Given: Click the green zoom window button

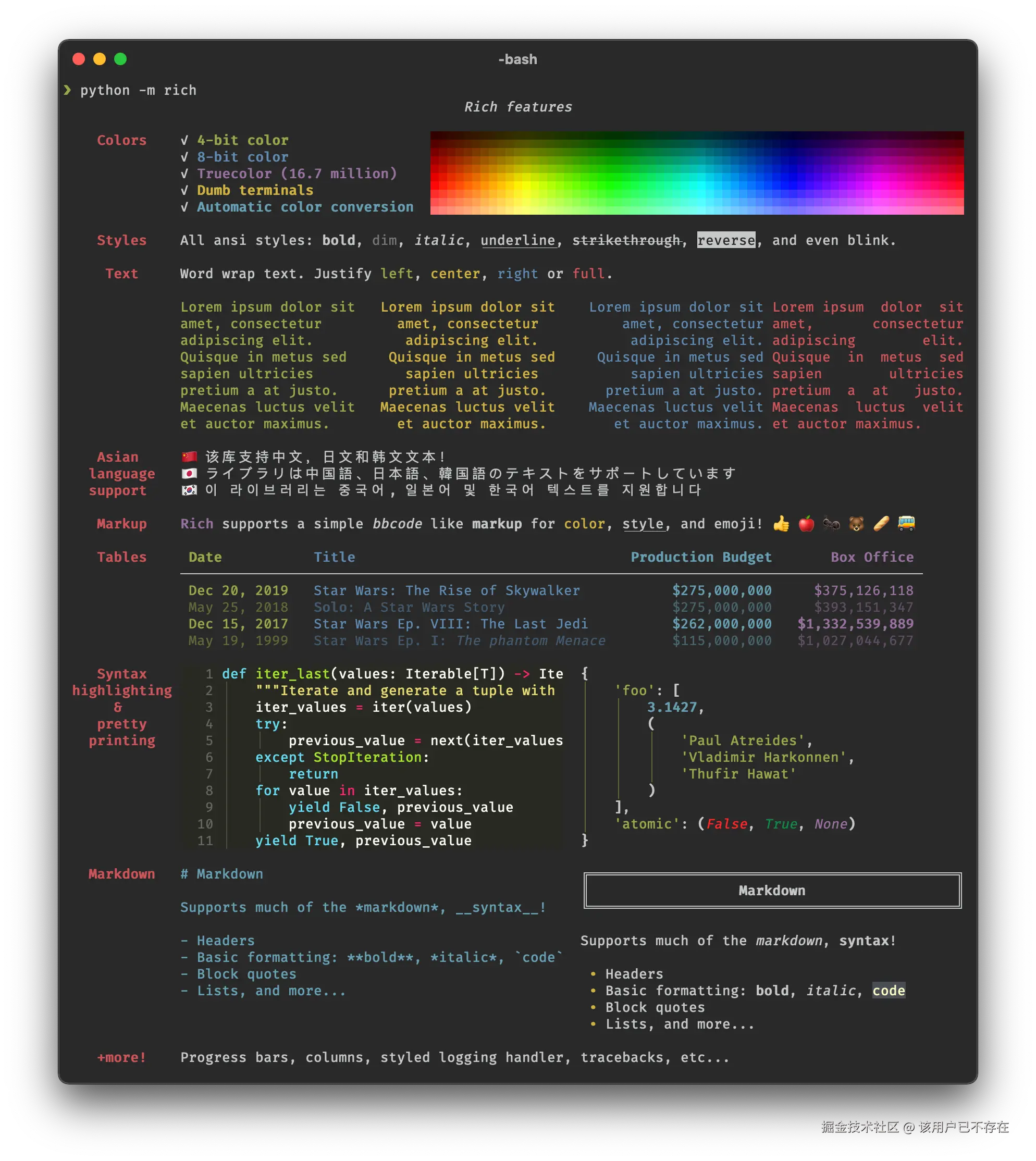Looking at the screenshot, I should [120, 59].
